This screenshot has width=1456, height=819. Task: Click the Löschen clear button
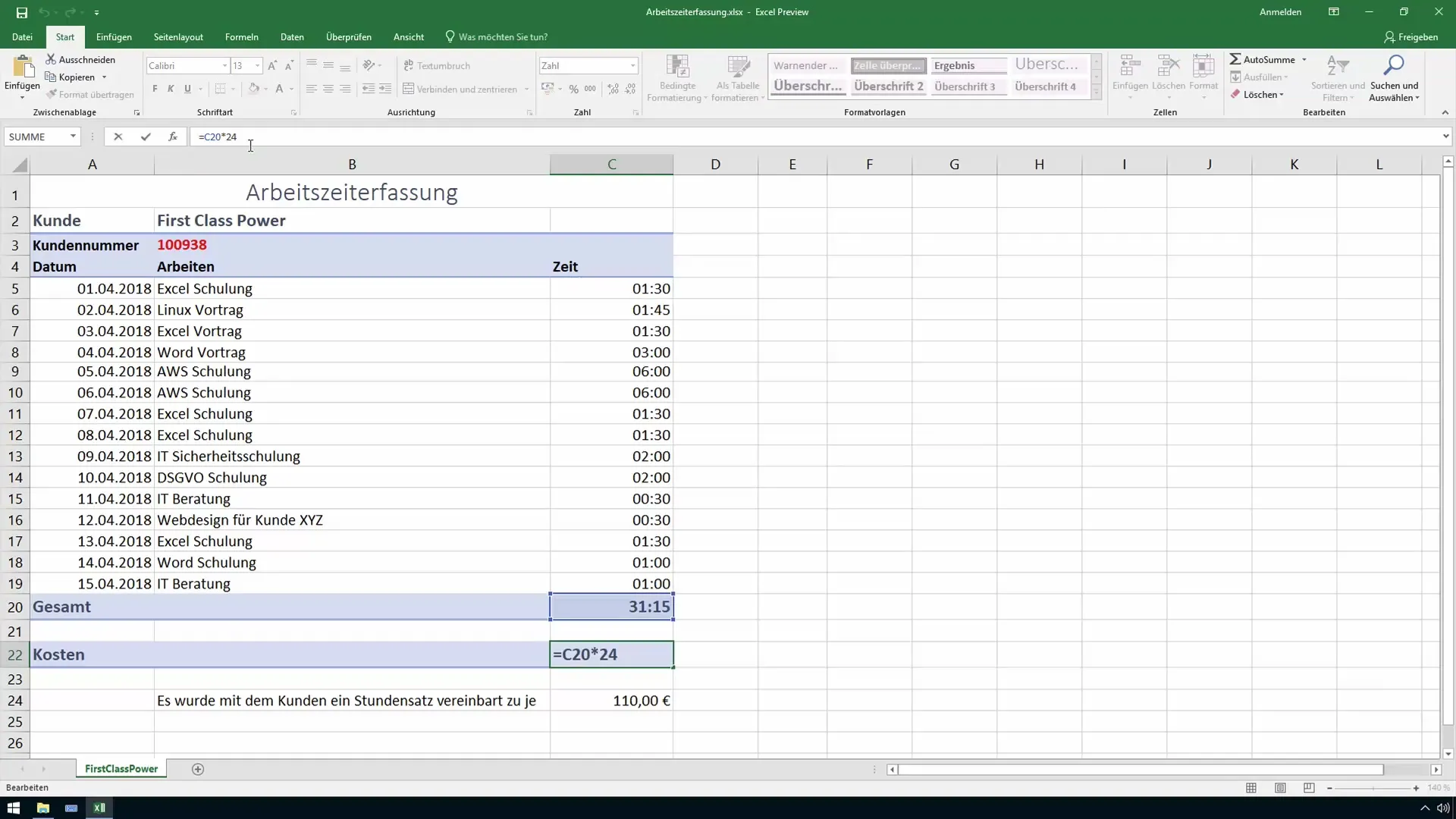click(1257, 95)
